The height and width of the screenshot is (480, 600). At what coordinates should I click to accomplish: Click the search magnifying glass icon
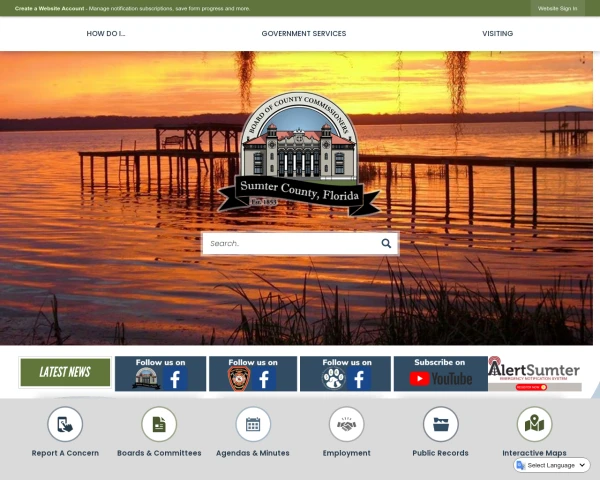tap(386, 243)
